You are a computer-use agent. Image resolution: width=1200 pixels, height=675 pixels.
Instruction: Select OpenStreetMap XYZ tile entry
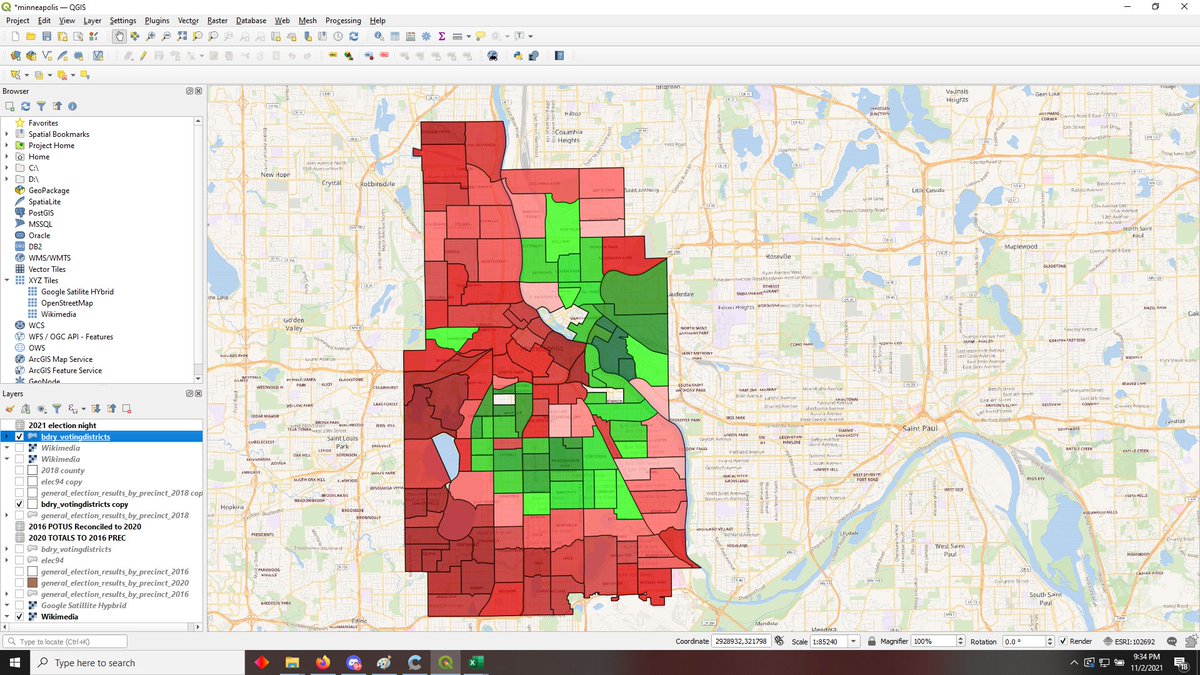67,302
